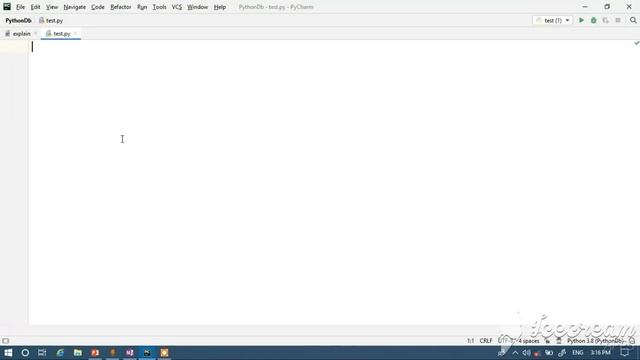The height and width of the screenshot is (360, 640).
Task: Switch to PowerPoint on the taskbar
Action: tap(95, 353)
